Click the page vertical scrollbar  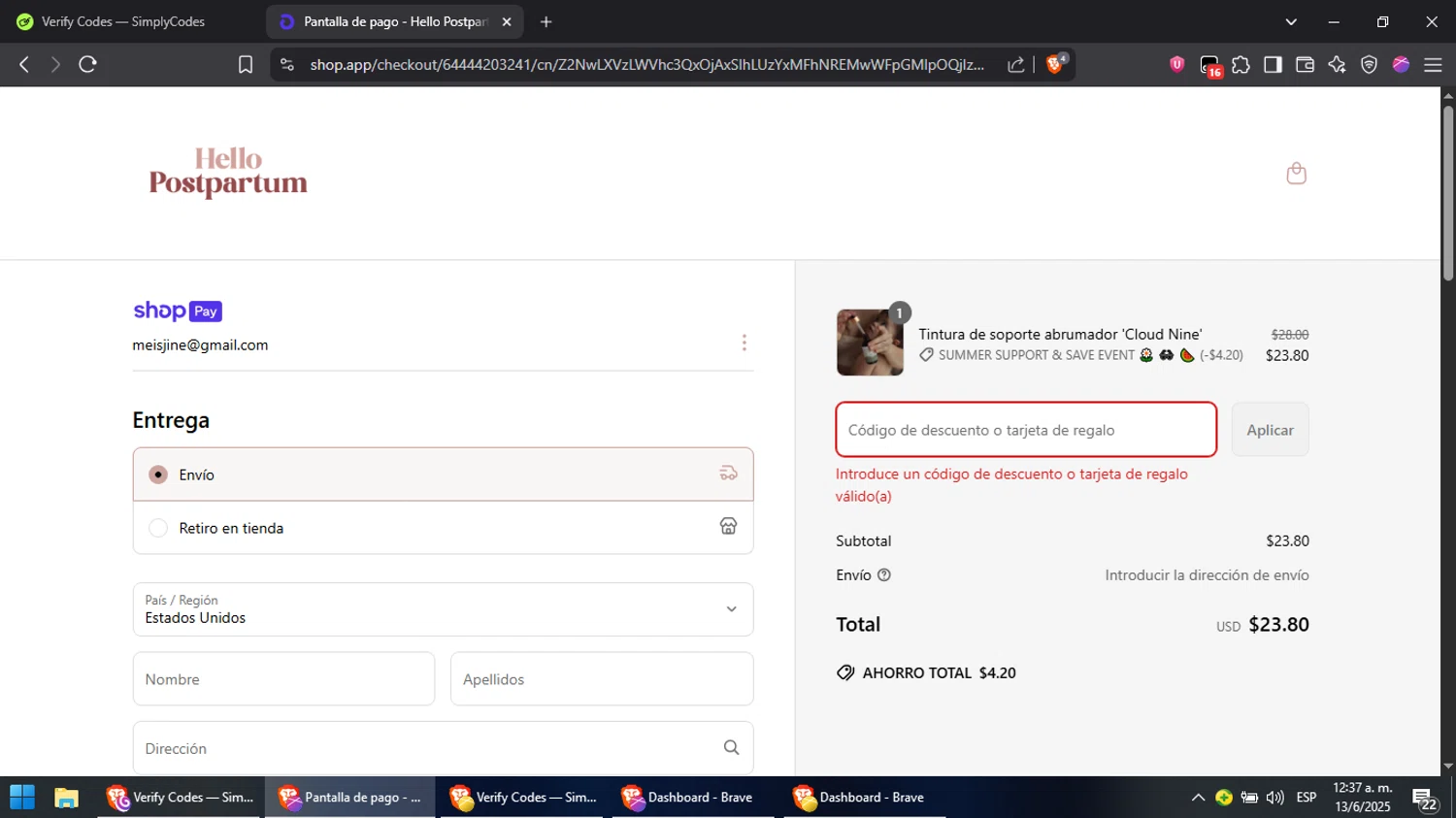click(x=1448, y=194)
